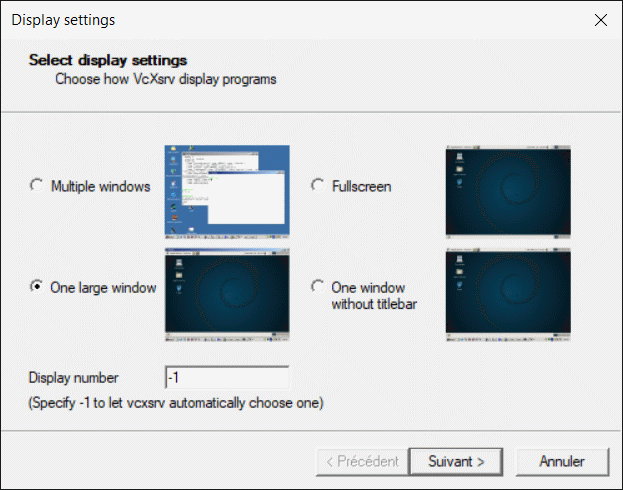The image size is (623, 490).
Task: Click the without titlebar label text
Action: click(x=374, y=304)
